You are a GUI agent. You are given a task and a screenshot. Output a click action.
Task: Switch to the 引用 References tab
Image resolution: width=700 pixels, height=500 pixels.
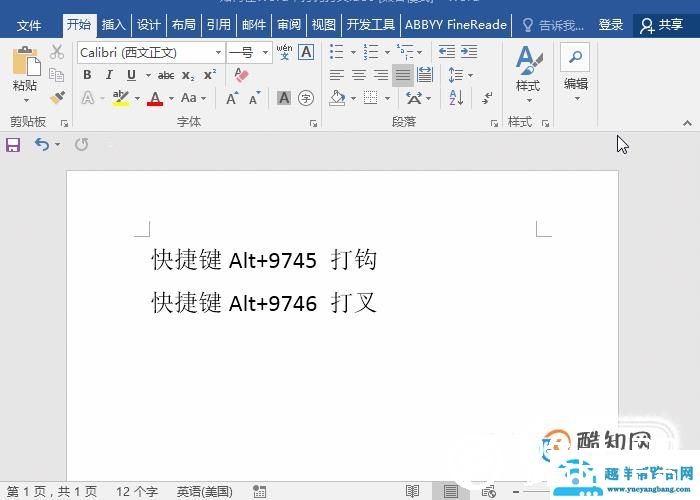click(x=219, y=25)
